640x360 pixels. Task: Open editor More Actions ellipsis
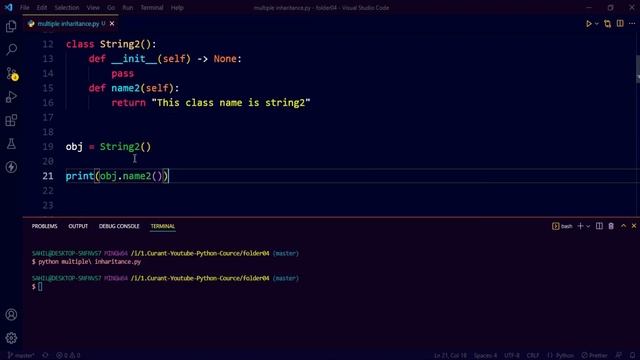(632, 23)
